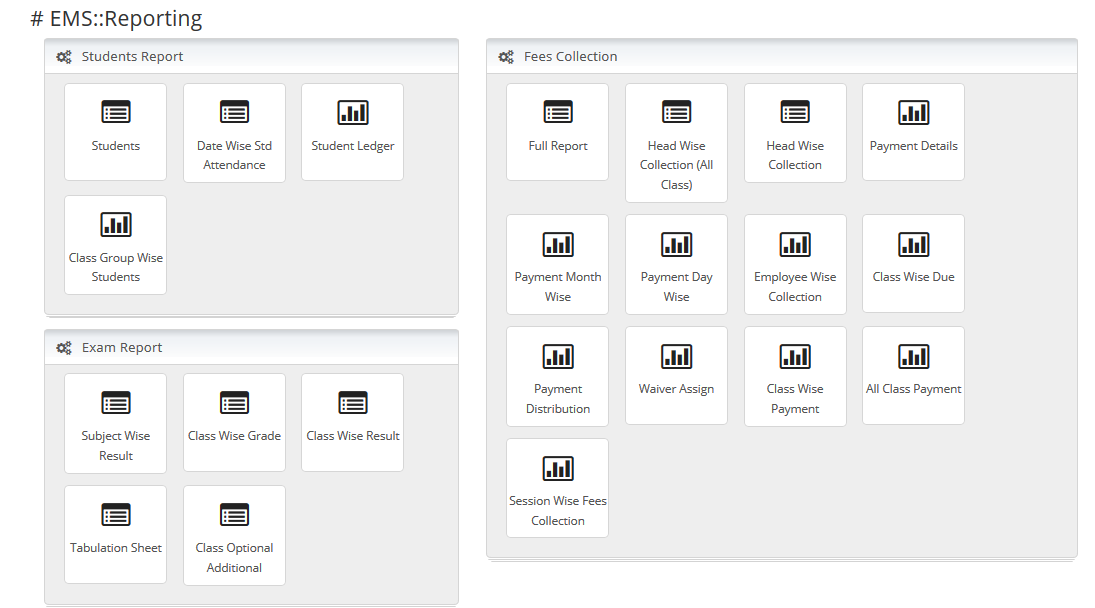This screenshot has width=1095, height=608.
Task: Click the Exam Report gears icon
Action: click(64, 348)
